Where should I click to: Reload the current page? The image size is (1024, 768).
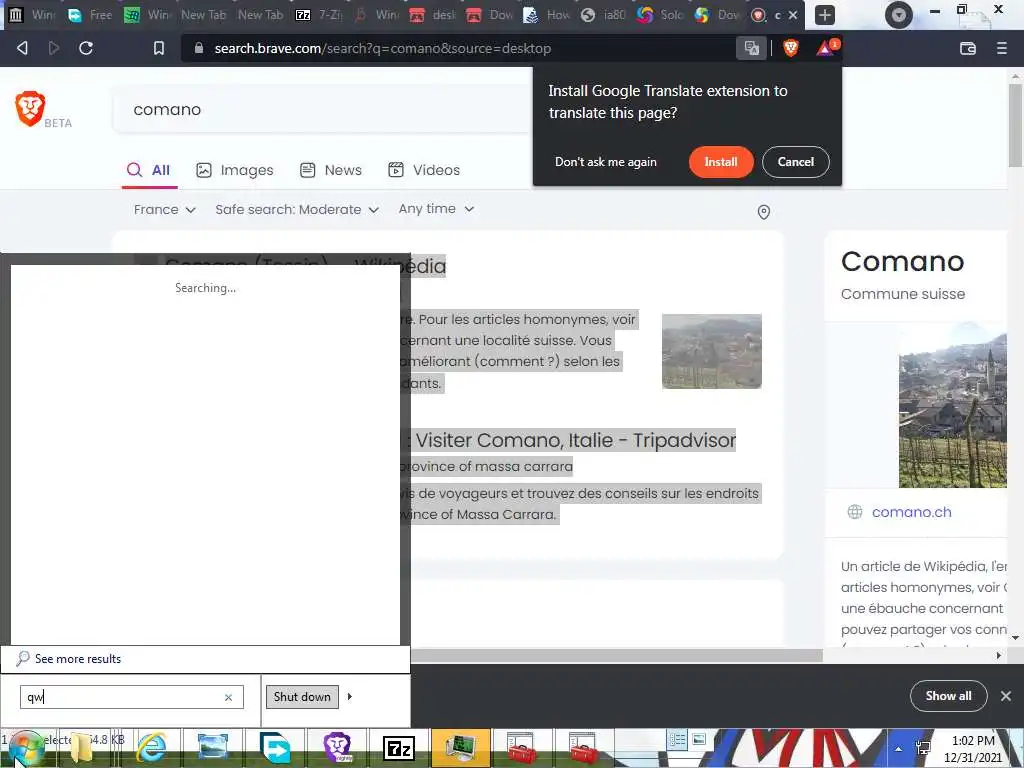click(x=86, y=48)
